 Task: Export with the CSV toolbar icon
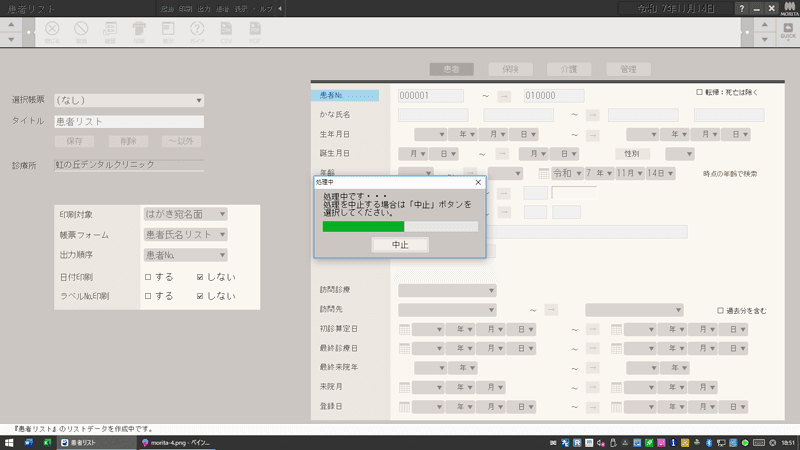click(x=226, y=32)
